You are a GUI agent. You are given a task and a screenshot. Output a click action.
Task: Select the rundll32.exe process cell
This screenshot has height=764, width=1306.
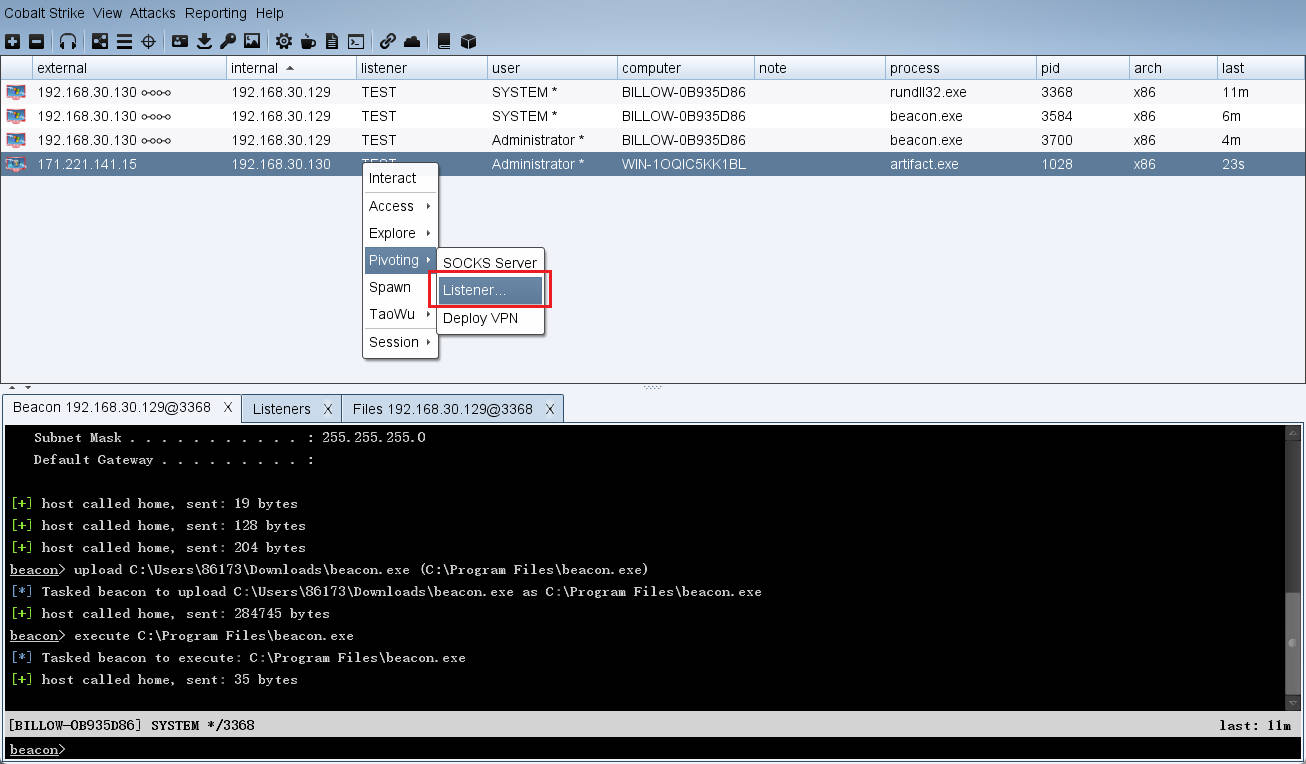point(961,92)
